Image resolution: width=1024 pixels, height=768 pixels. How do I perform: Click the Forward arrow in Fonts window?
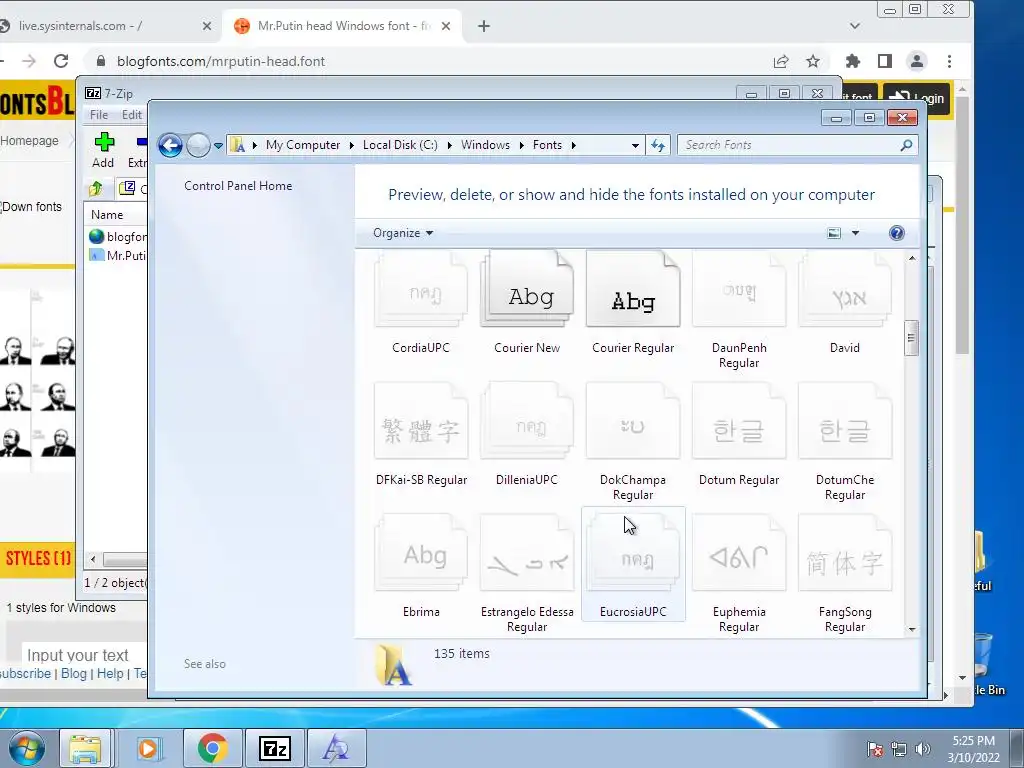(x=198, y=145)
